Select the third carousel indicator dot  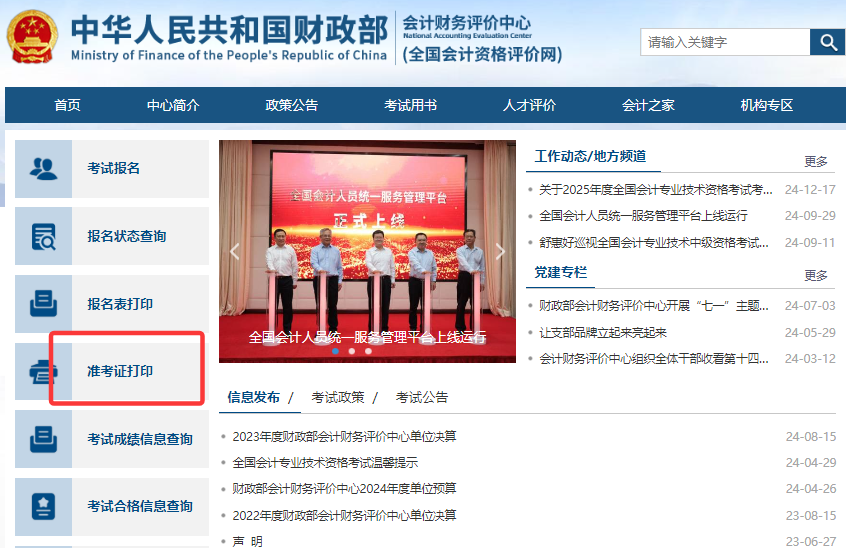pyautogui.click(x=368, y=351)
